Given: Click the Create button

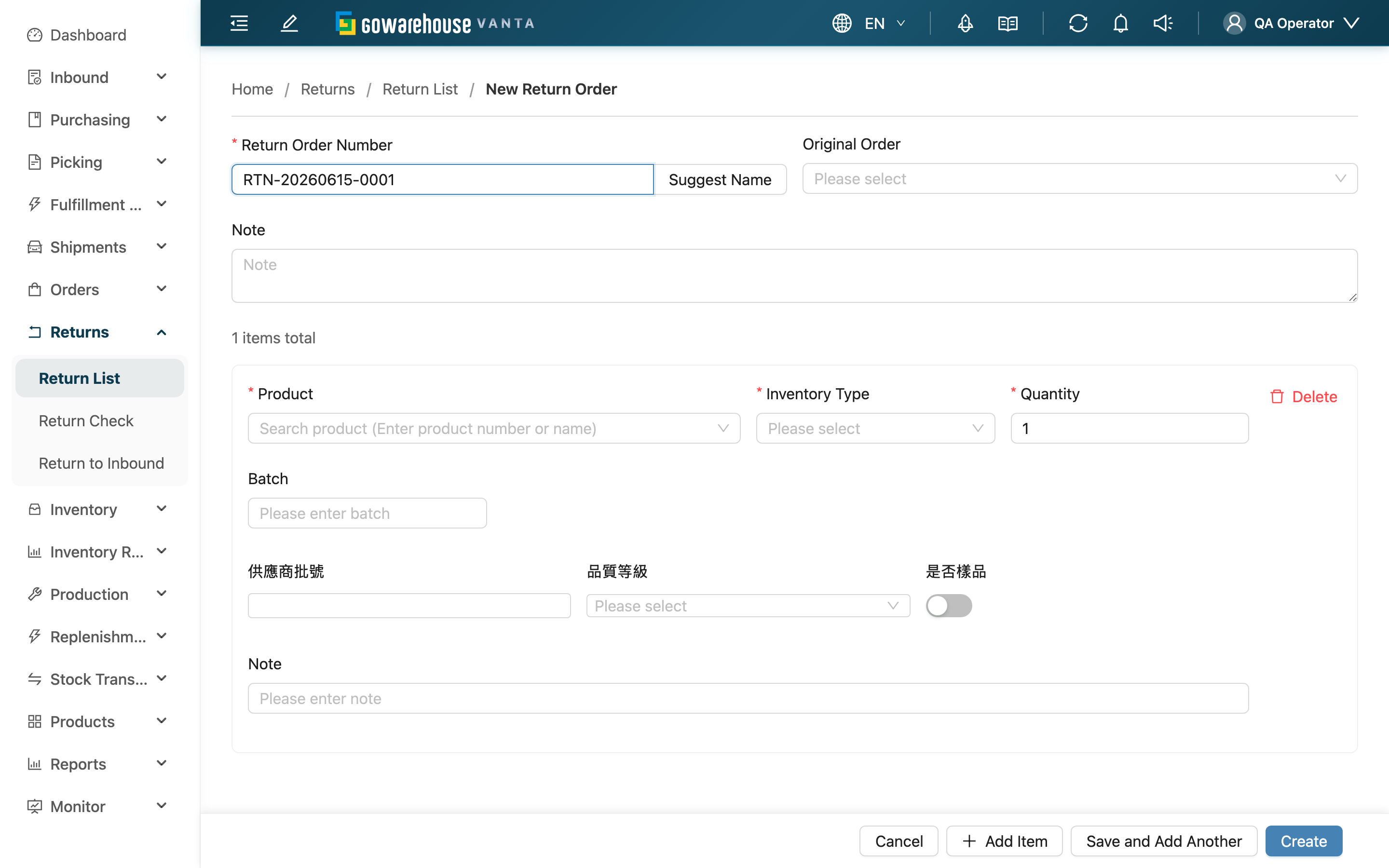Looking at the screenshot, I should click(1304, 841).
